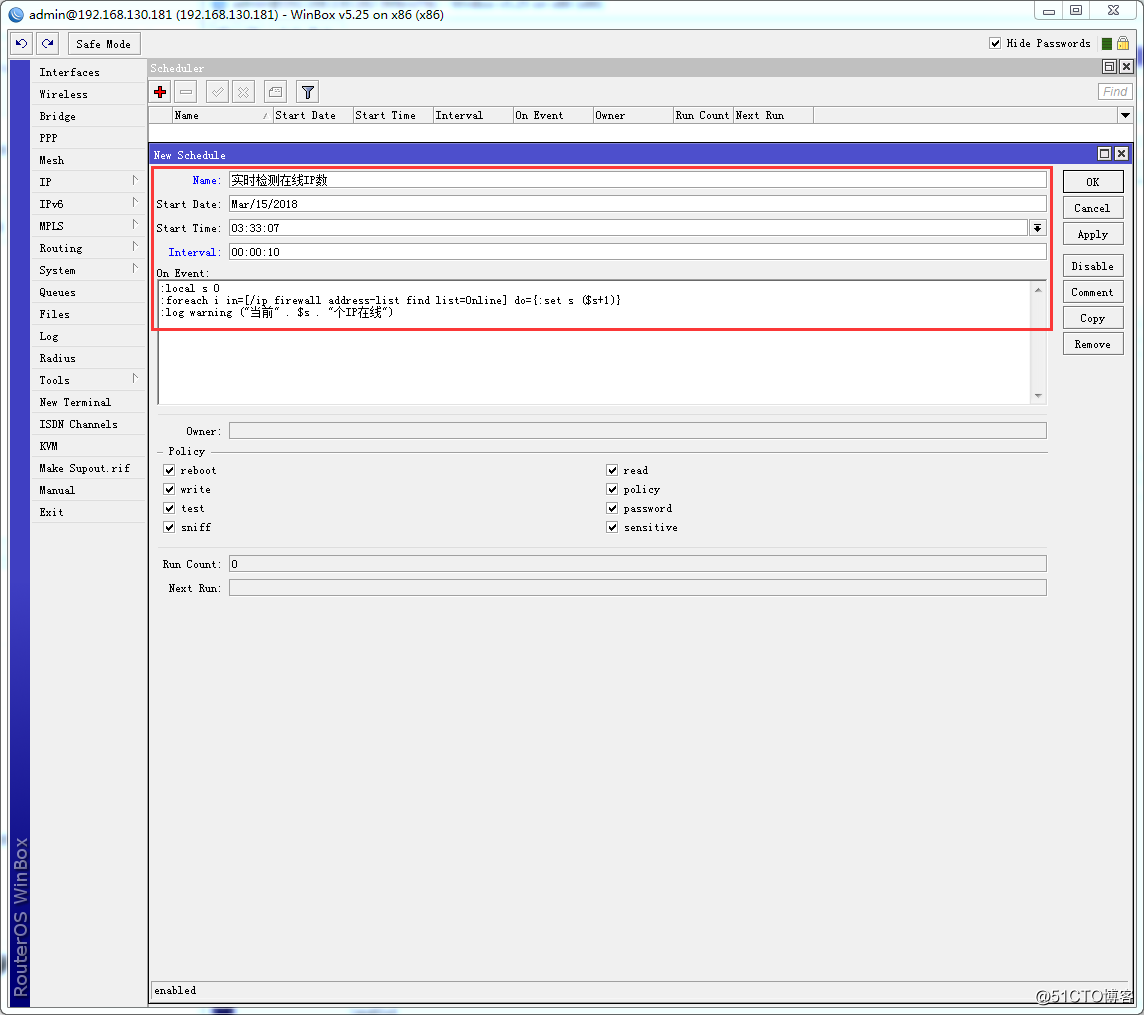This screenshot has width=1144, height=1015.
Task: Click the remove minus icon in Scheduler toolbar
Action: (187, 92)
